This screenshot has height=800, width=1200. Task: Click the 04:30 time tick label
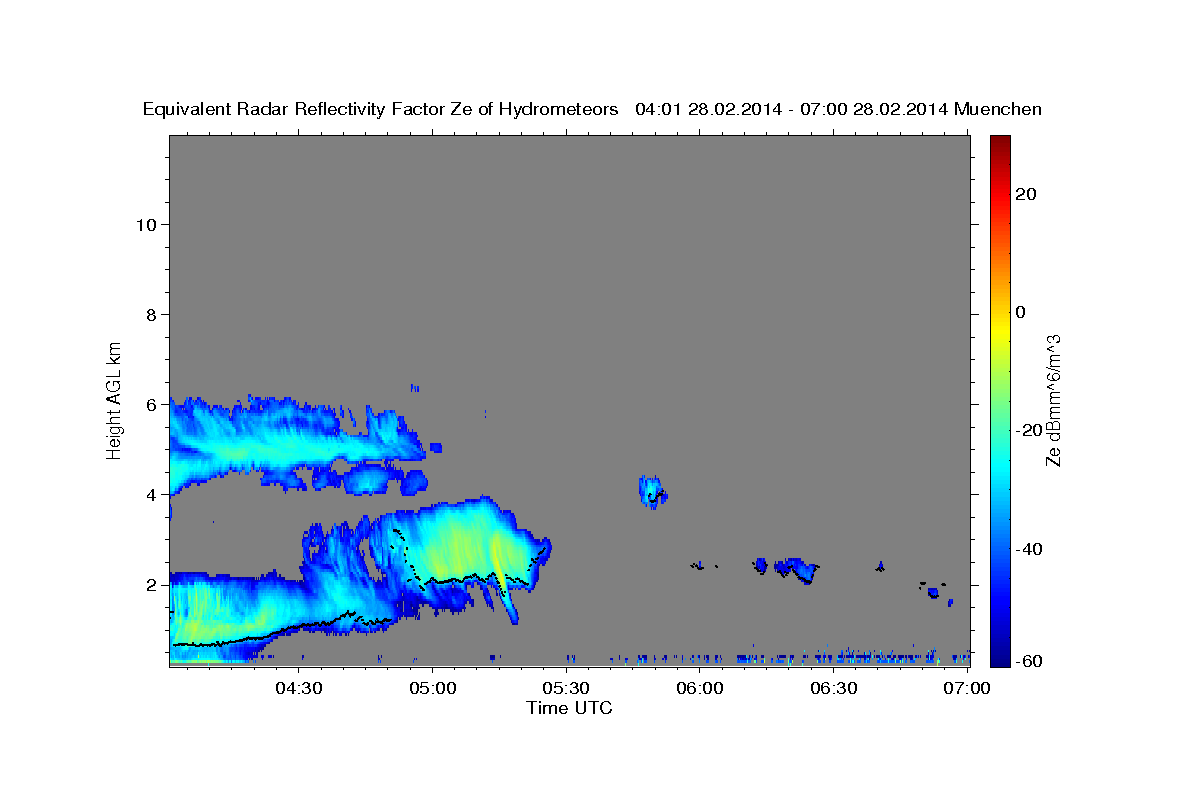[x=299, y=688]
